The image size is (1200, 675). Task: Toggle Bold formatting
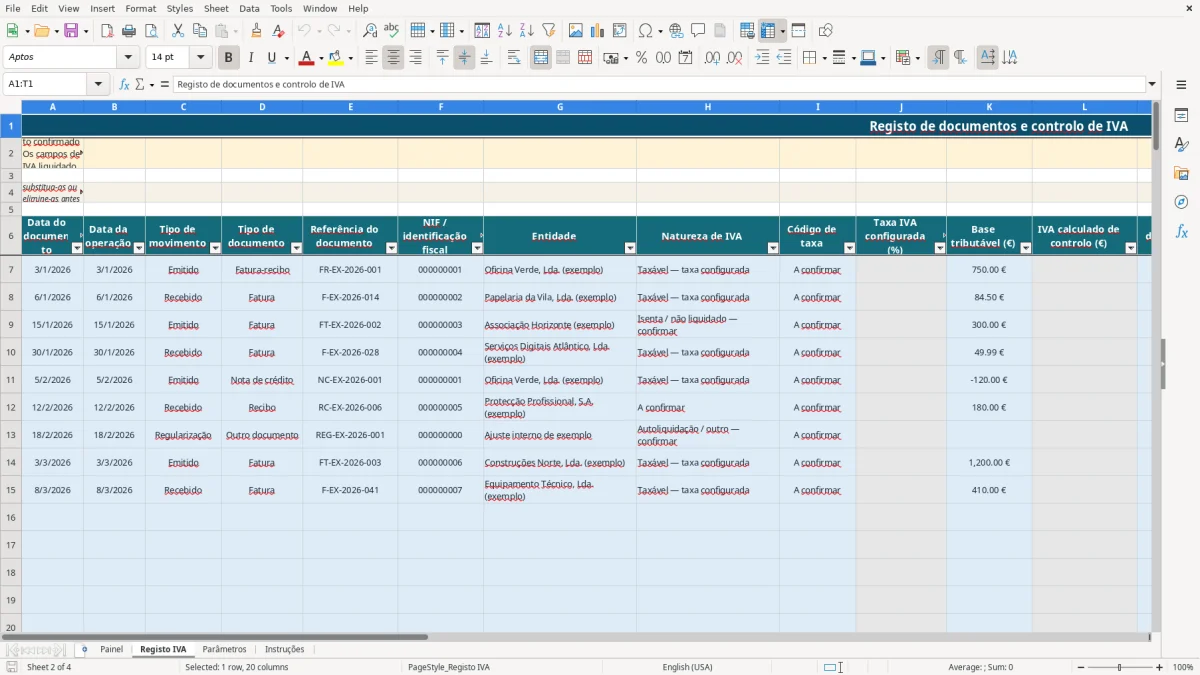click(x=229, y=58)
